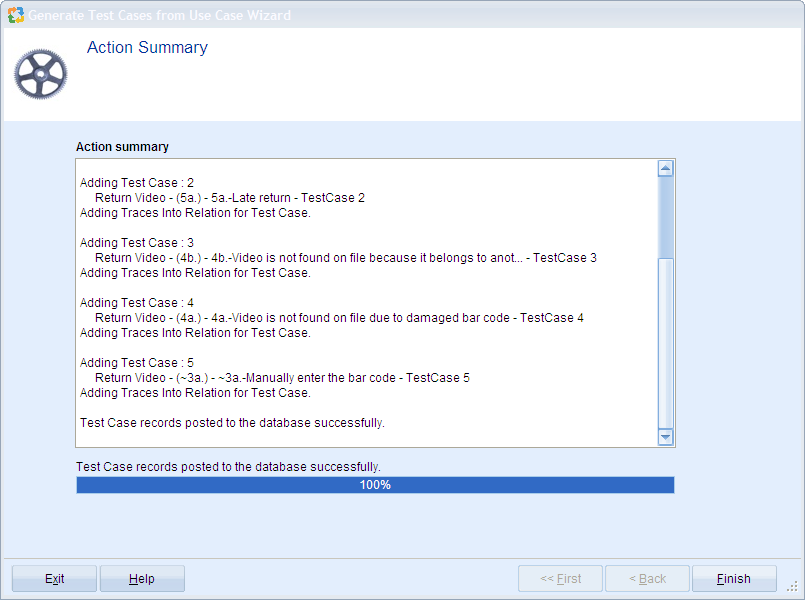The height and width of the screenshot is (600, 805).
Task: Click the 'Action Summary' page heading
Action: coord(147,47)
